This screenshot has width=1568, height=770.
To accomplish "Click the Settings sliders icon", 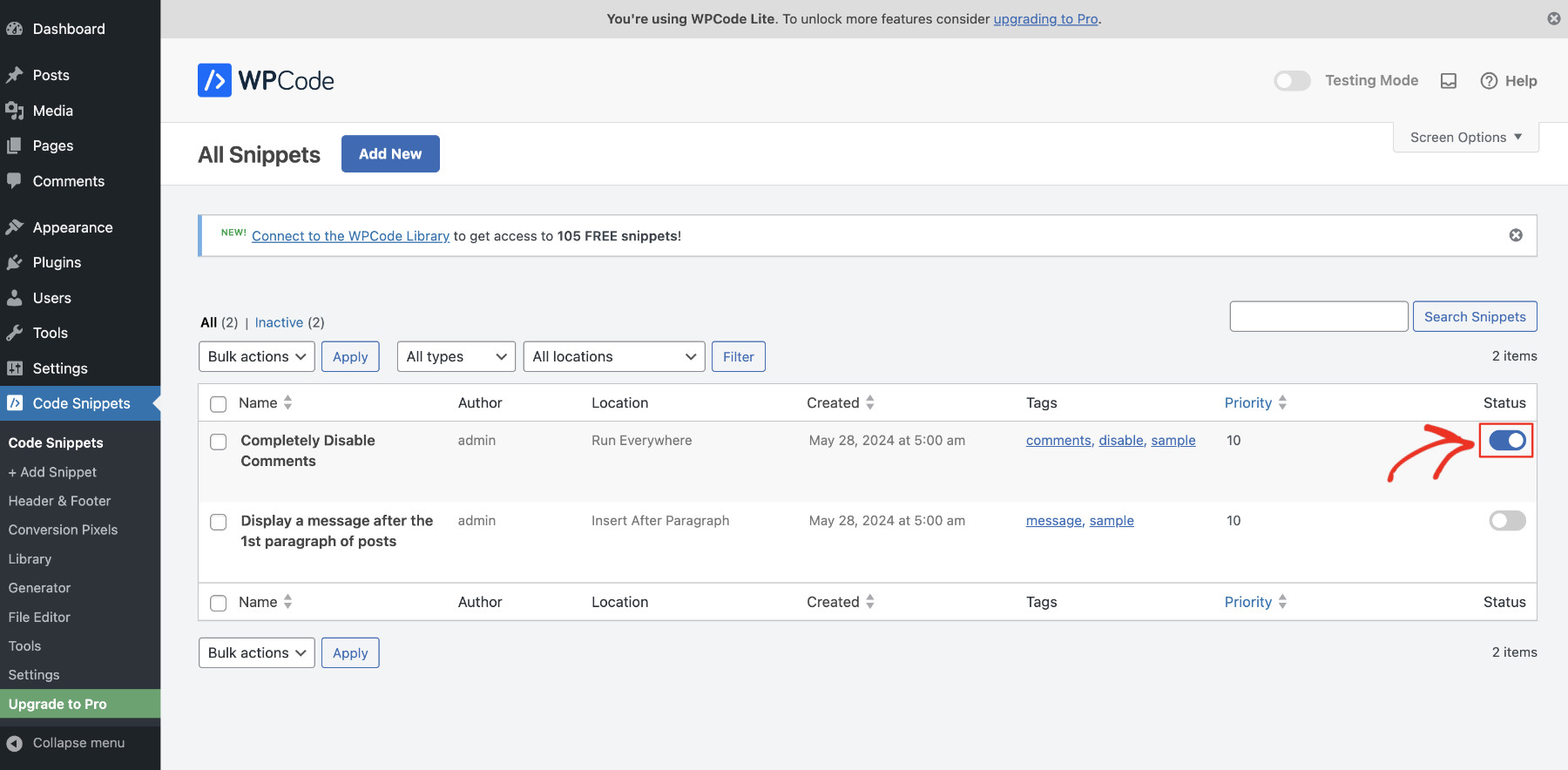I will point(15,368).
